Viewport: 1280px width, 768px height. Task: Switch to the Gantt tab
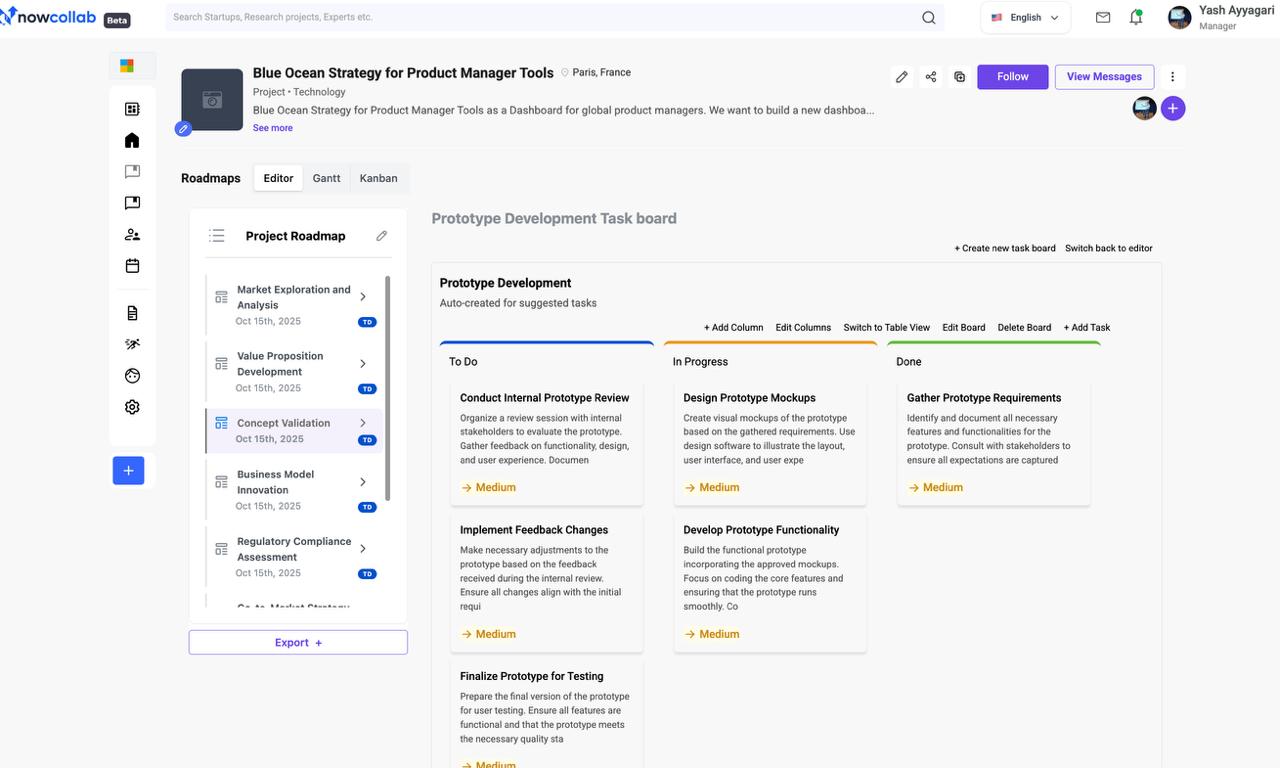[x=326, y=178]
